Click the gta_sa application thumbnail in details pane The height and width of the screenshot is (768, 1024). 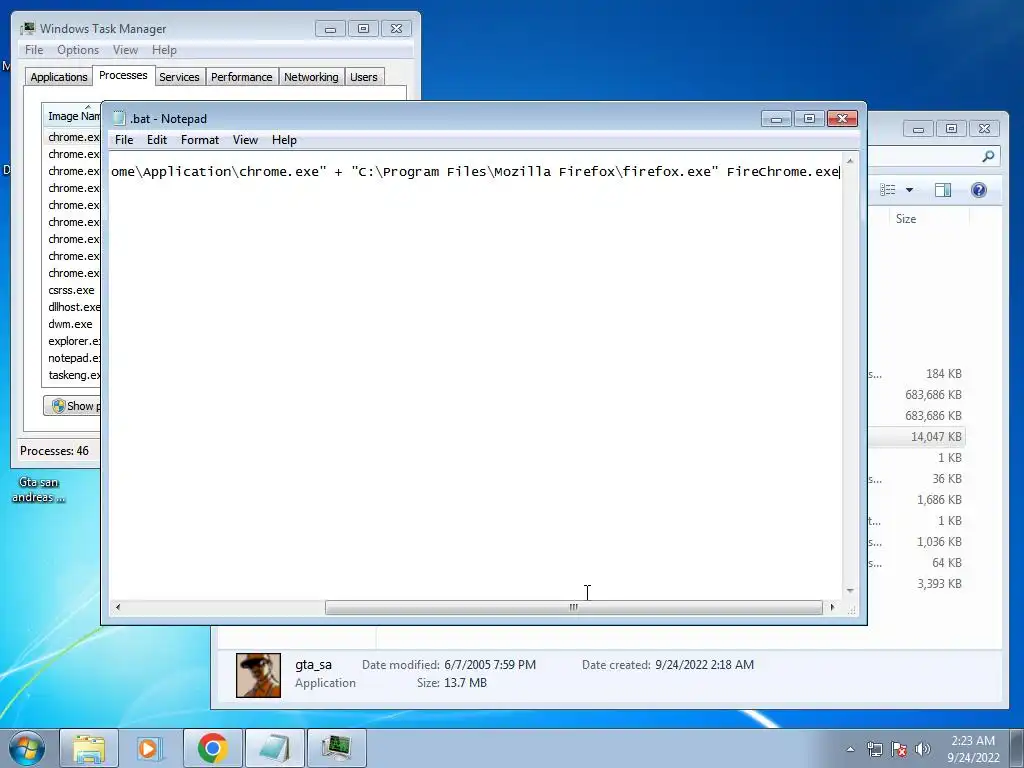[x=258, y=675]
